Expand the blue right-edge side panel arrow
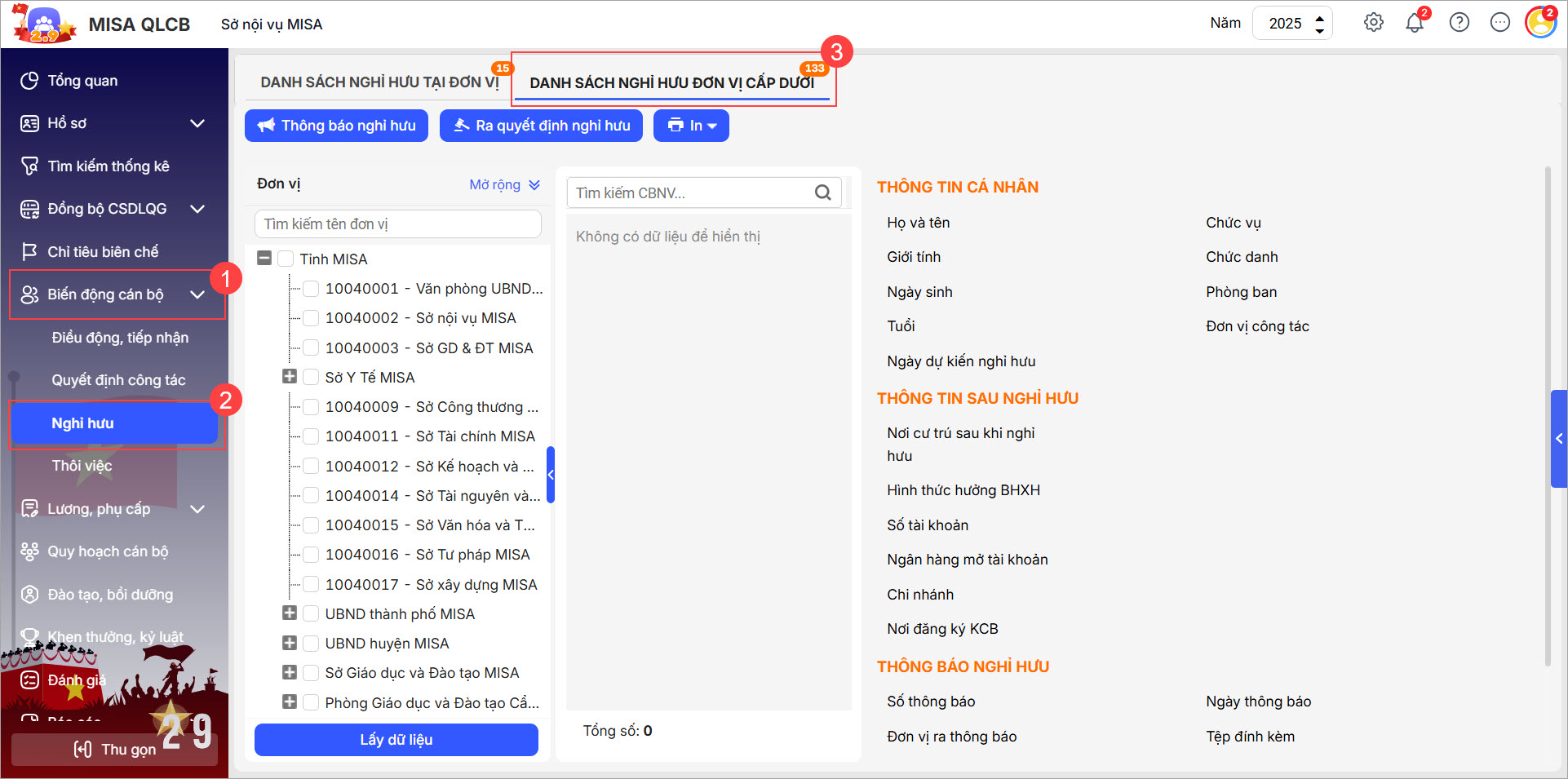The width and height of the screenshot is (1568, 779). pyautogui.click(x=1559, y=439)
